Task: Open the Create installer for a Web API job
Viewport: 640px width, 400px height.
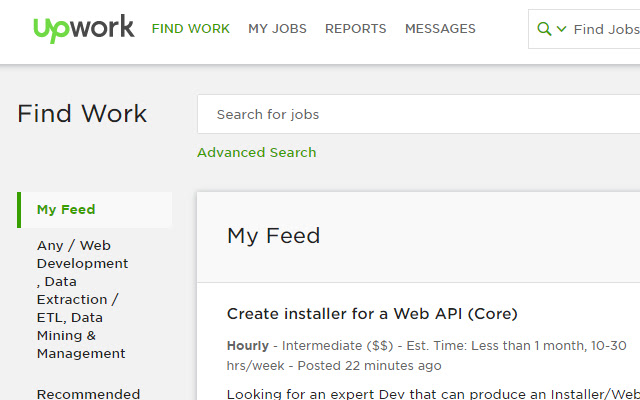Action: coord(372,313)
